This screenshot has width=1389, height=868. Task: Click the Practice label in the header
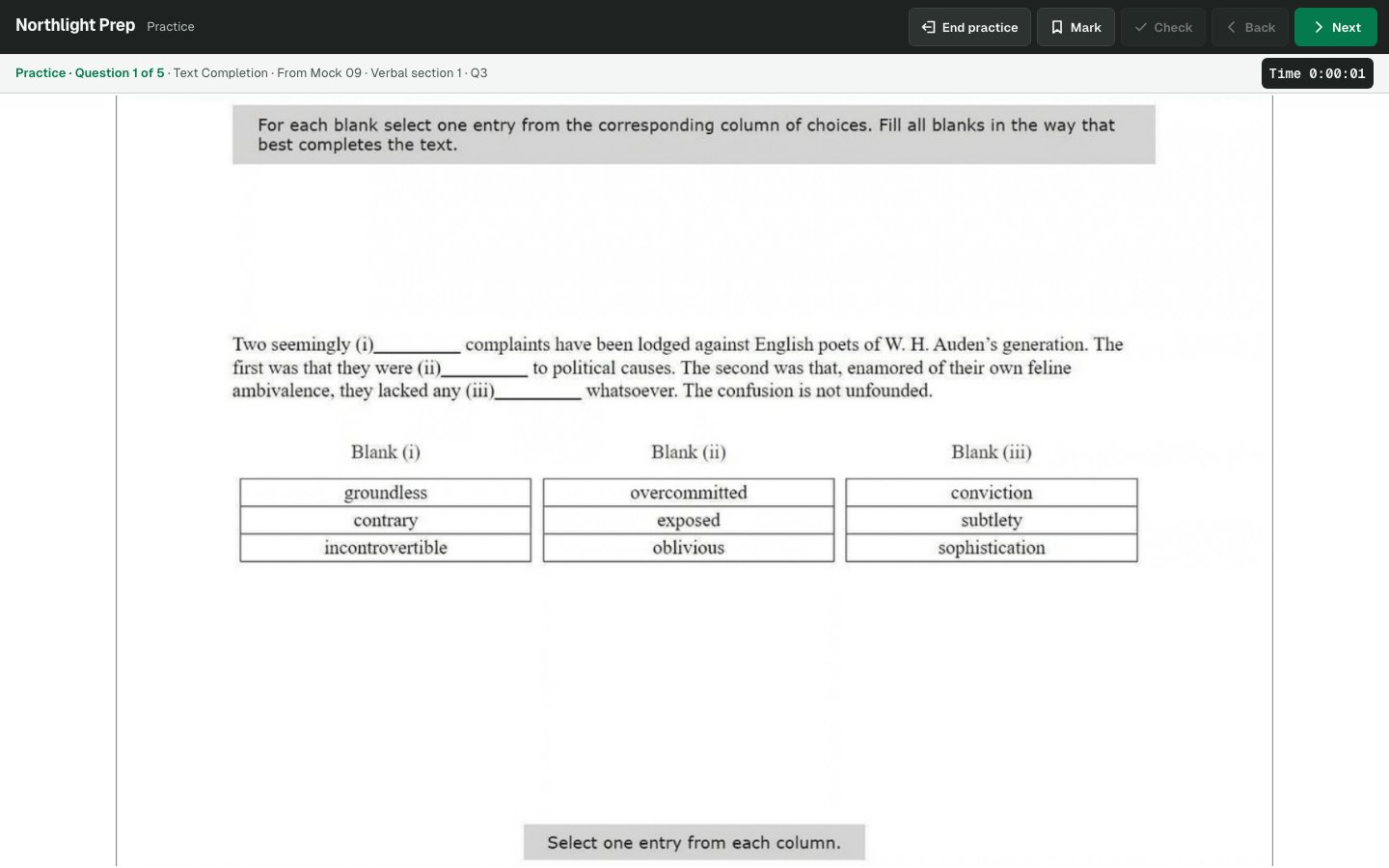point(171,27)
